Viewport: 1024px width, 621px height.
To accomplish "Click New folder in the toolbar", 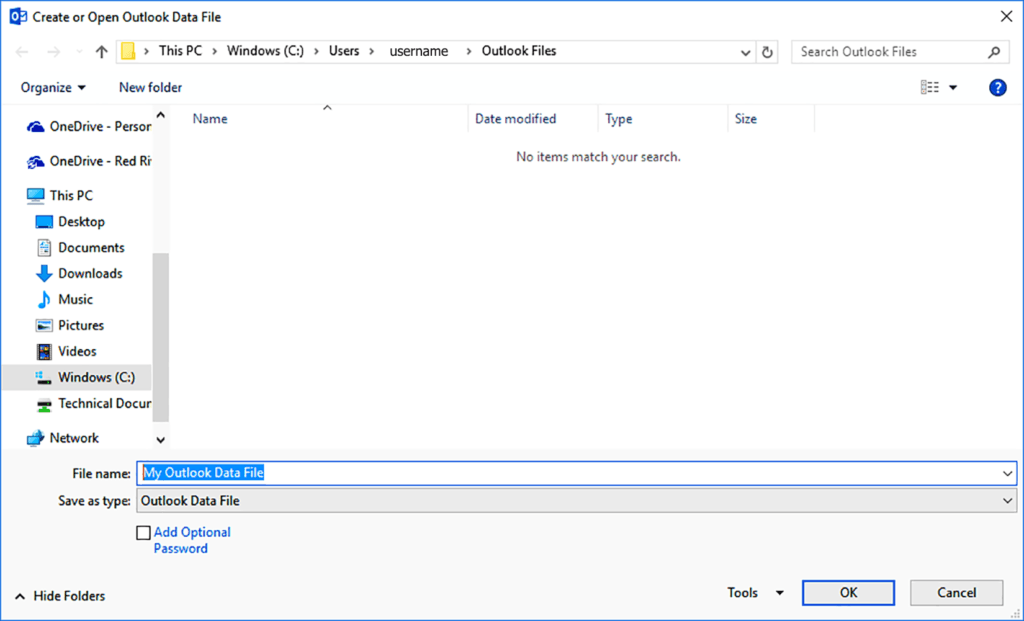I will point(150,88).
